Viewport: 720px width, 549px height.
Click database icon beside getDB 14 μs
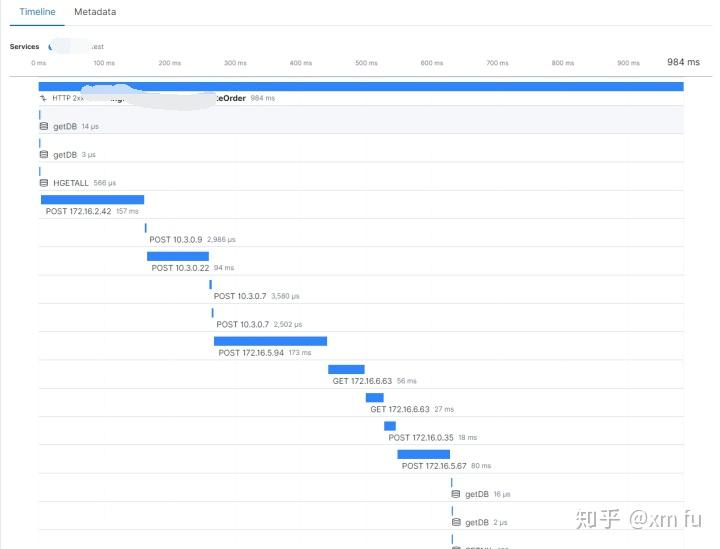[43, 127]
